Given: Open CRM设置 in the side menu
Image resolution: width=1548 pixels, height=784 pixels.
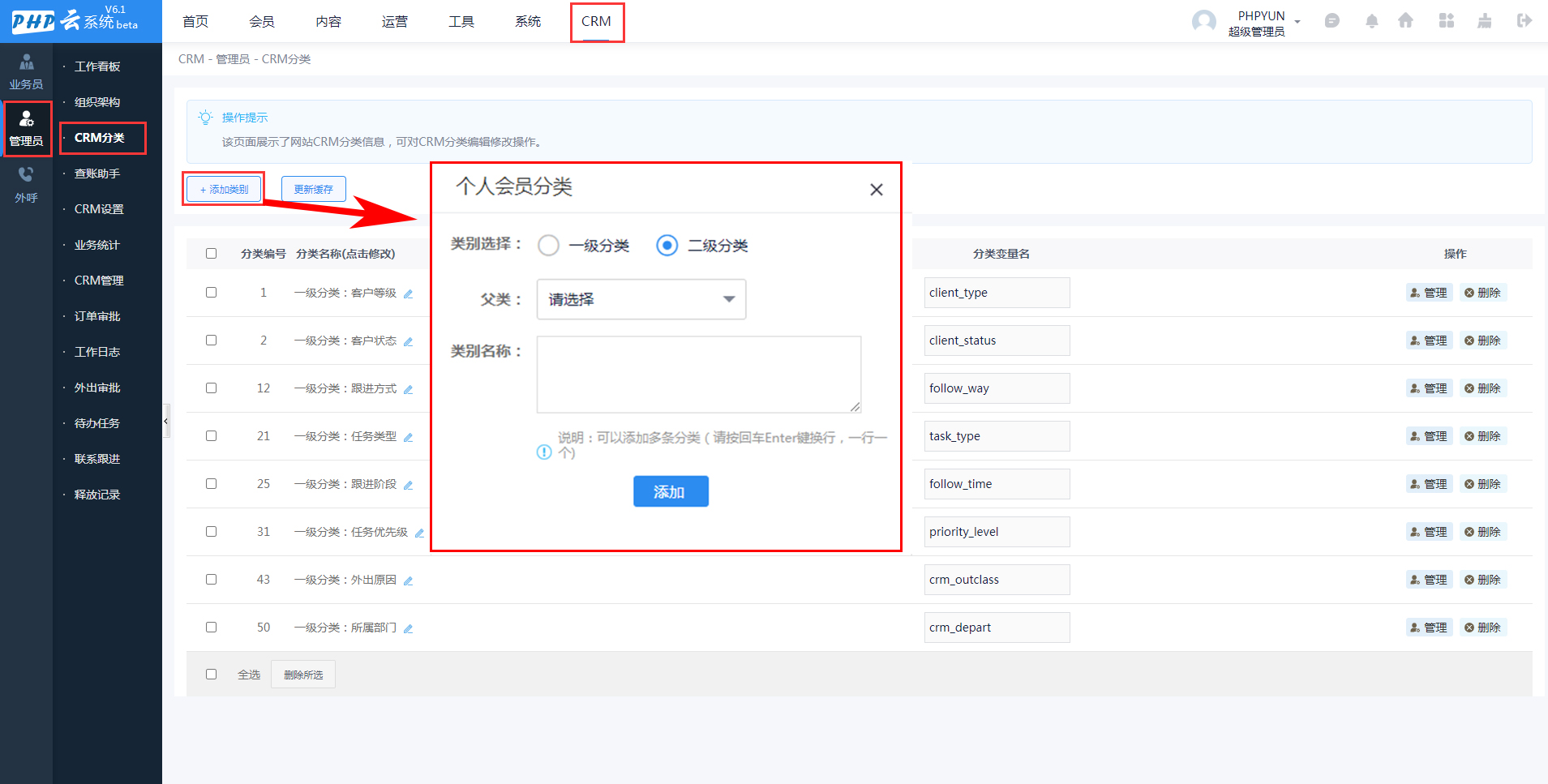Looking at the screenshot, I should (x=99, y=209).
